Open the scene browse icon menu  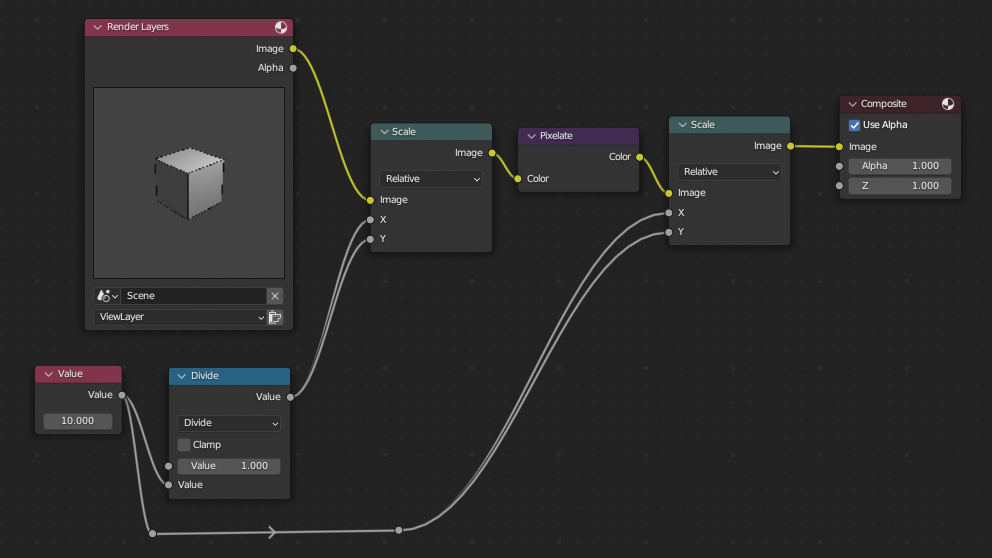(x=106, y=296)
